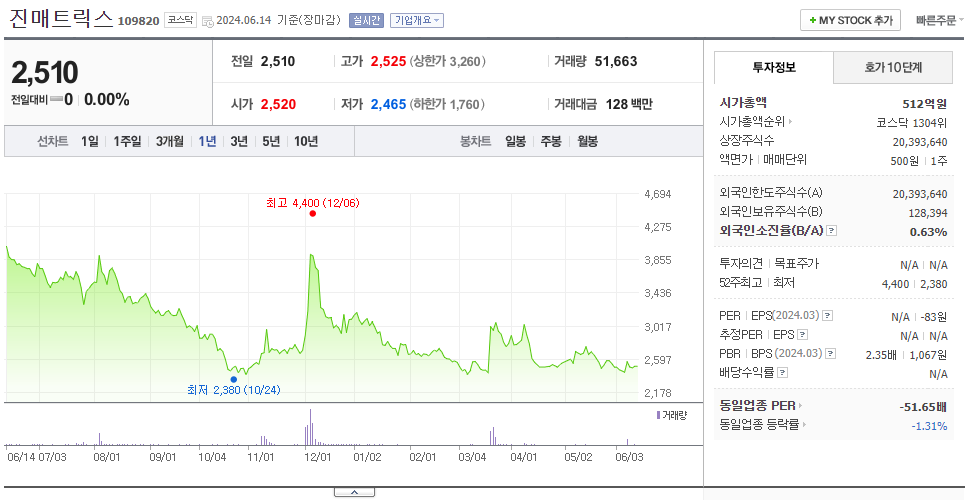This screenshot has height=500, width=968.
Task: Click the PBR BPS value 2.35배 | 1,067원
Action: click(x=906, y=354)
